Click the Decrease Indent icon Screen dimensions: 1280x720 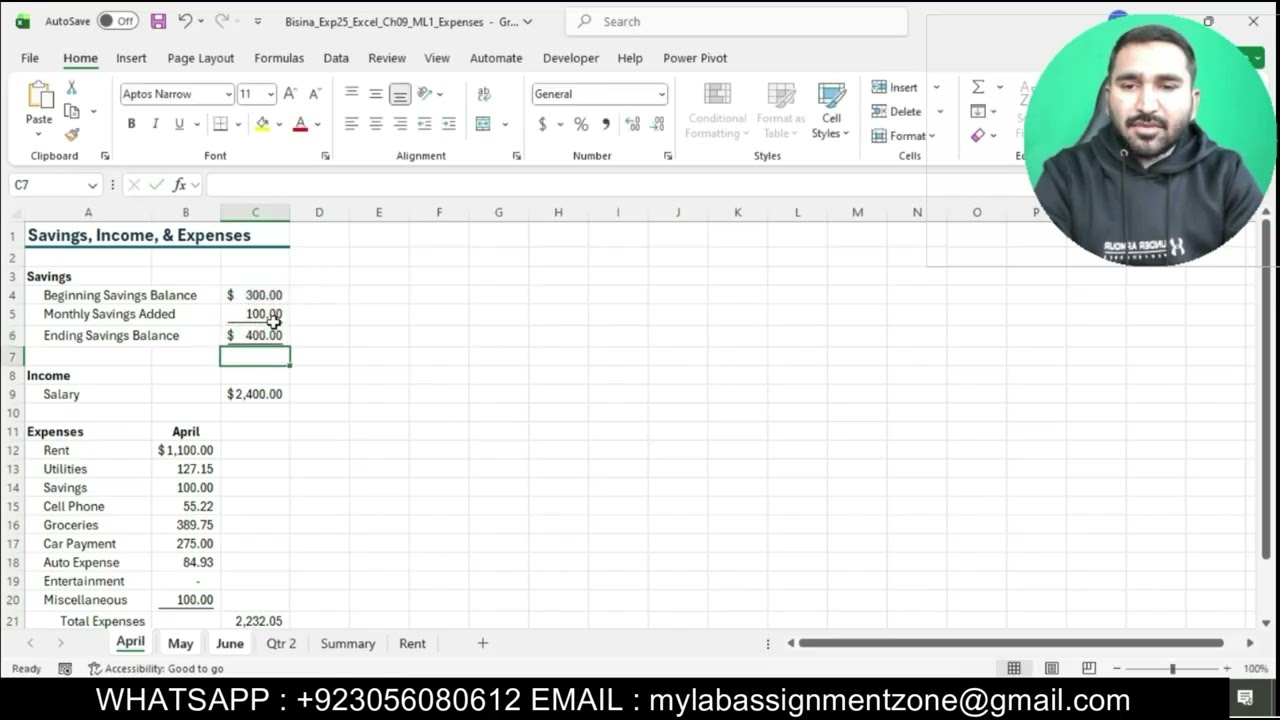[424, 124]
